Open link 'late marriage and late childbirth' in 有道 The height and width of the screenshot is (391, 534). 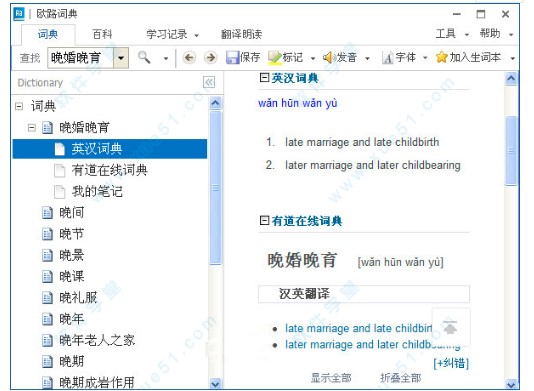point(359,328)
